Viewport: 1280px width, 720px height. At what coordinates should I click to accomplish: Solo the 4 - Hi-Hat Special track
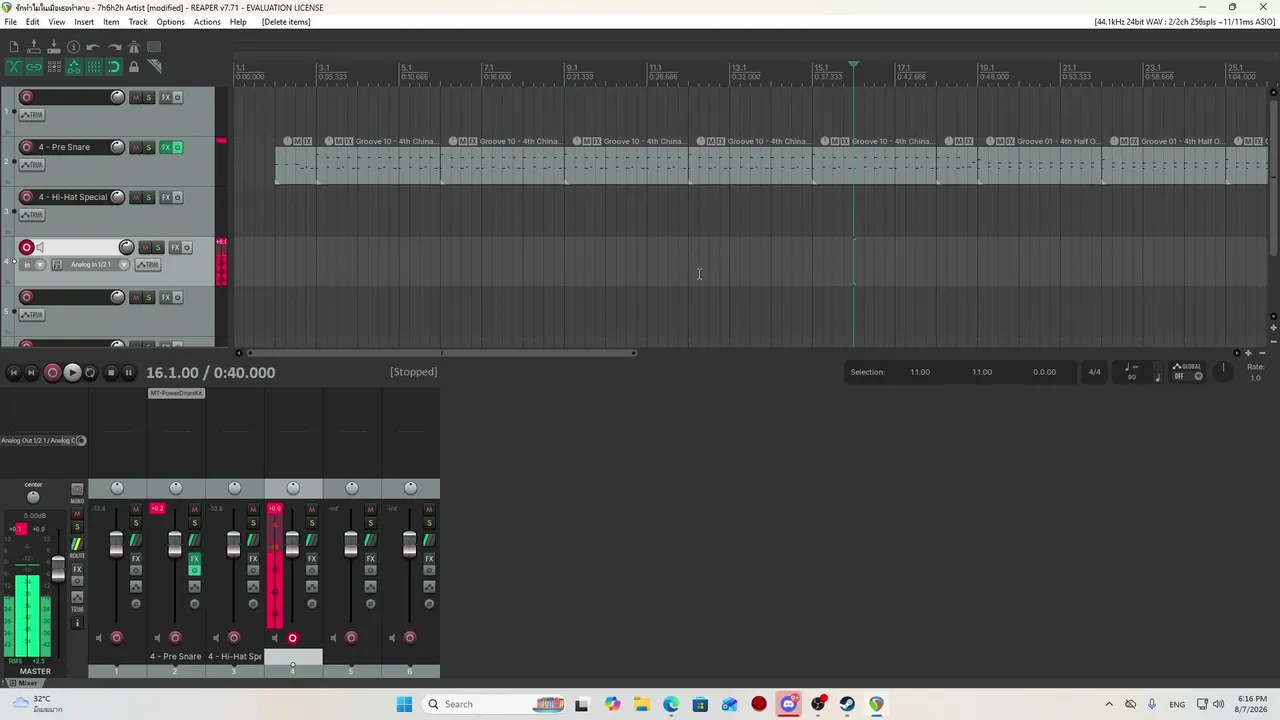(x=149, y=197)
